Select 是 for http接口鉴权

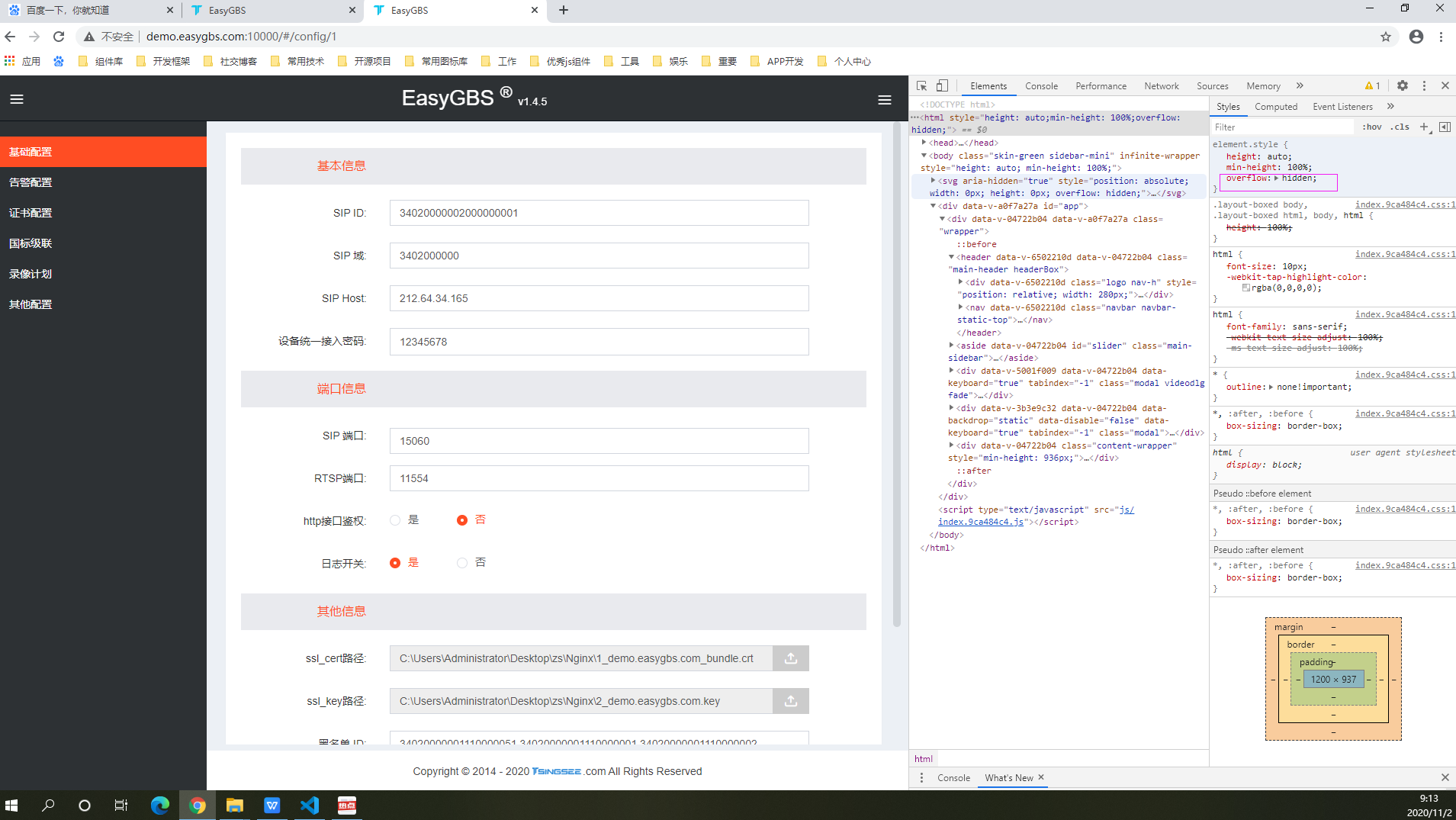pos(395,520)
